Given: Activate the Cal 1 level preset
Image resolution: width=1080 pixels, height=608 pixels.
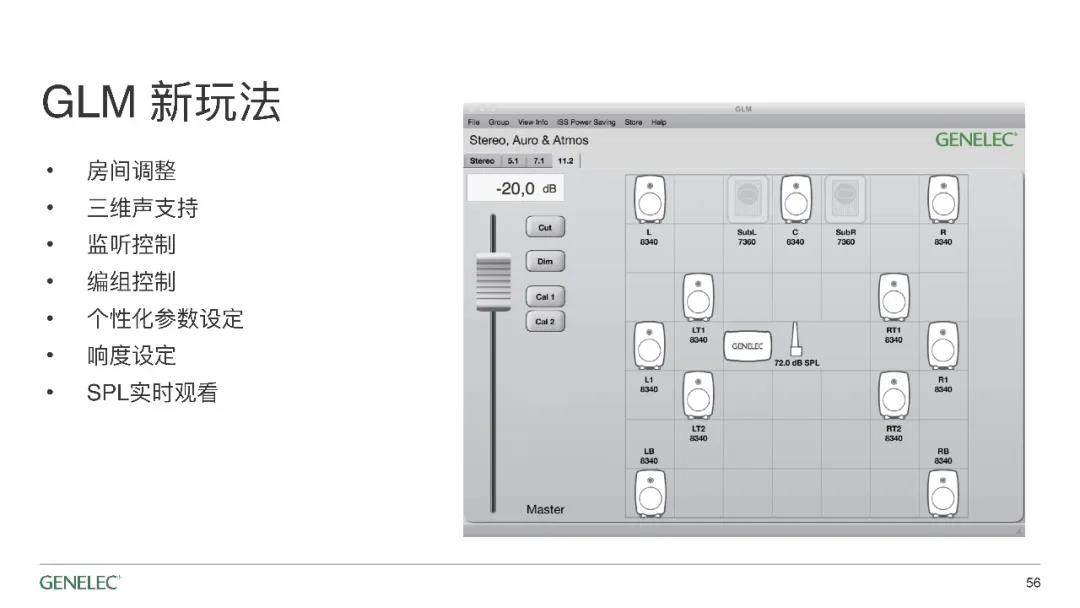Looking at the screenshot, I should [545, 297].
